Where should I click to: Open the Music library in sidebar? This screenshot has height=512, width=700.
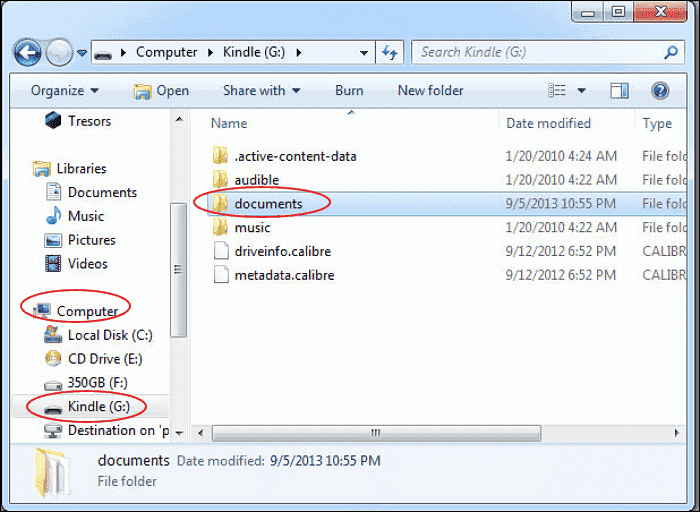(85, 216)
